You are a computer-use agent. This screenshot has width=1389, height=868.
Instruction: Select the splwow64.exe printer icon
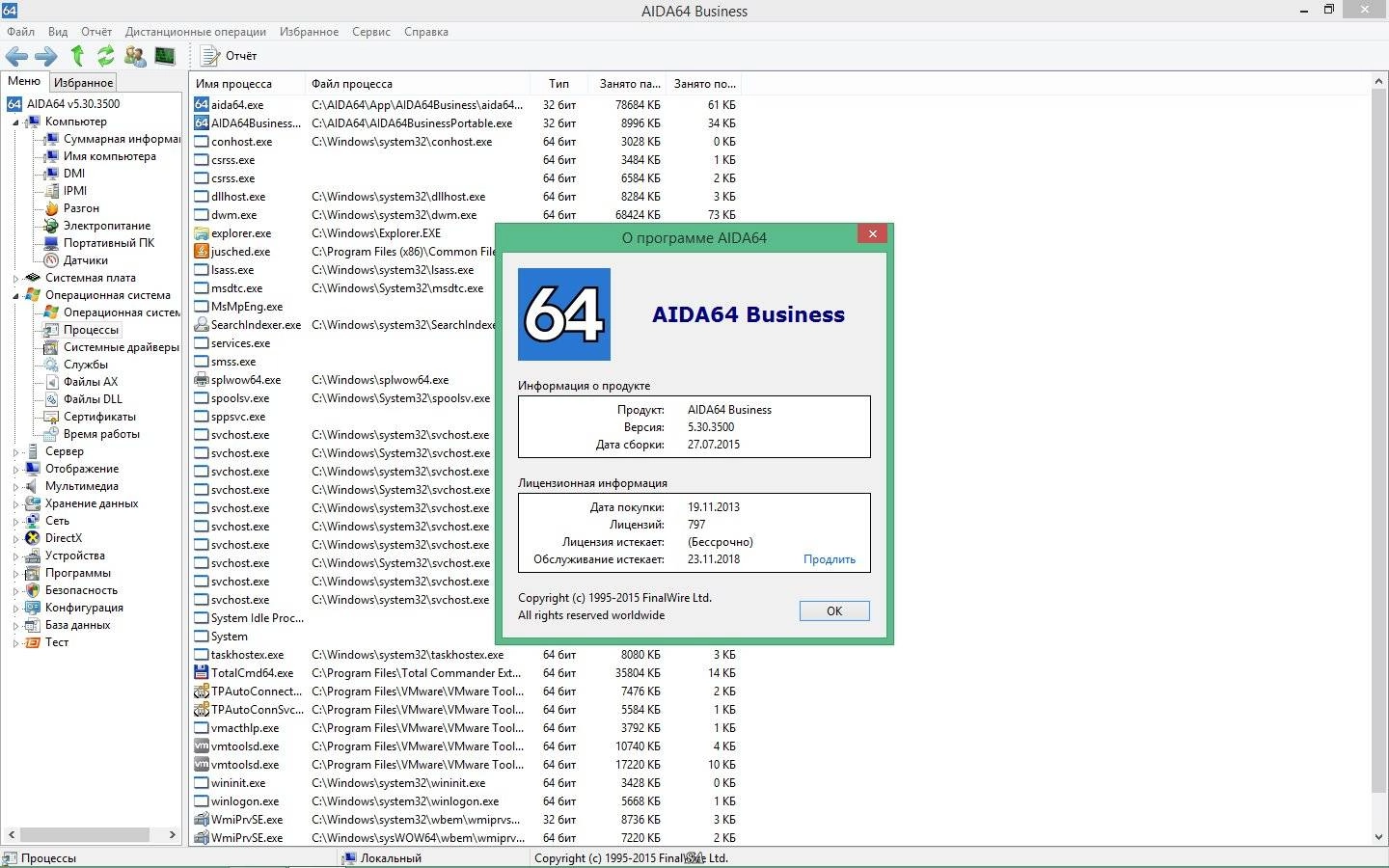(x=202, y=379)
